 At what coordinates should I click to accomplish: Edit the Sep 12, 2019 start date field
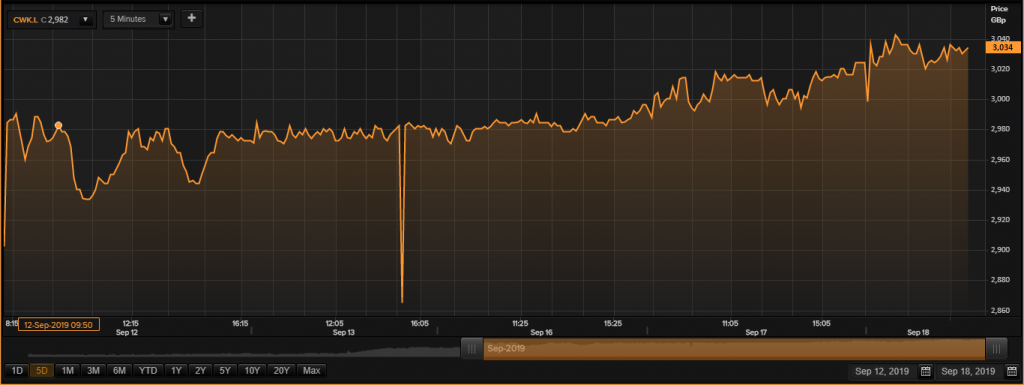coord(883,371)
